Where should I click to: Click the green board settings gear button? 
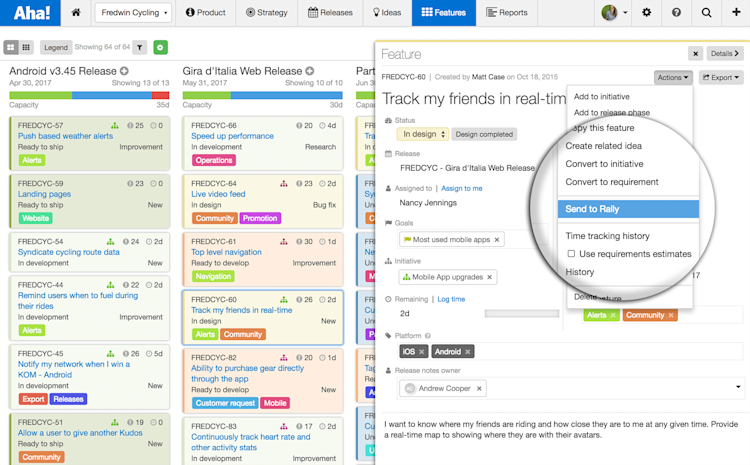160,47
